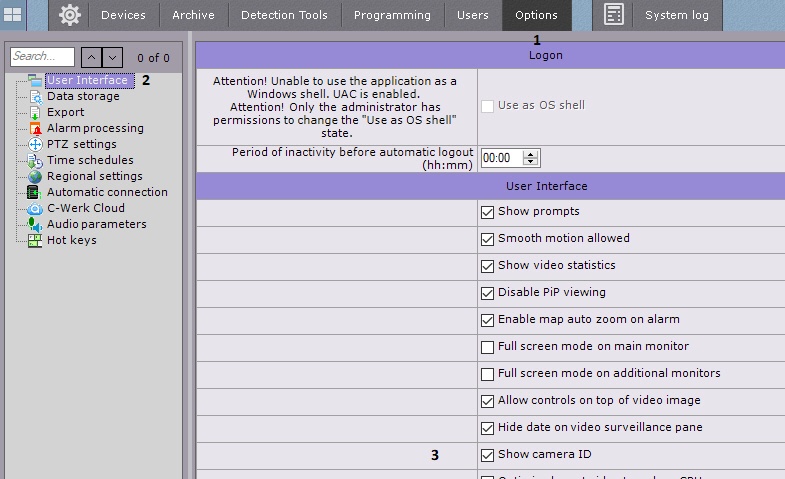Click the settings Search input field
This screenshot has width=785, height=479.
click(x=42, y=58)
